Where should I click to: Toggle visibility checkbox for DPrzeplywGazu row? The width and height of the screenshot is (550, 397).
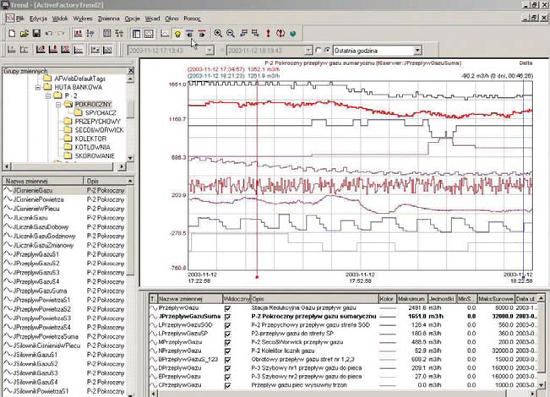[x=228, y=368]
